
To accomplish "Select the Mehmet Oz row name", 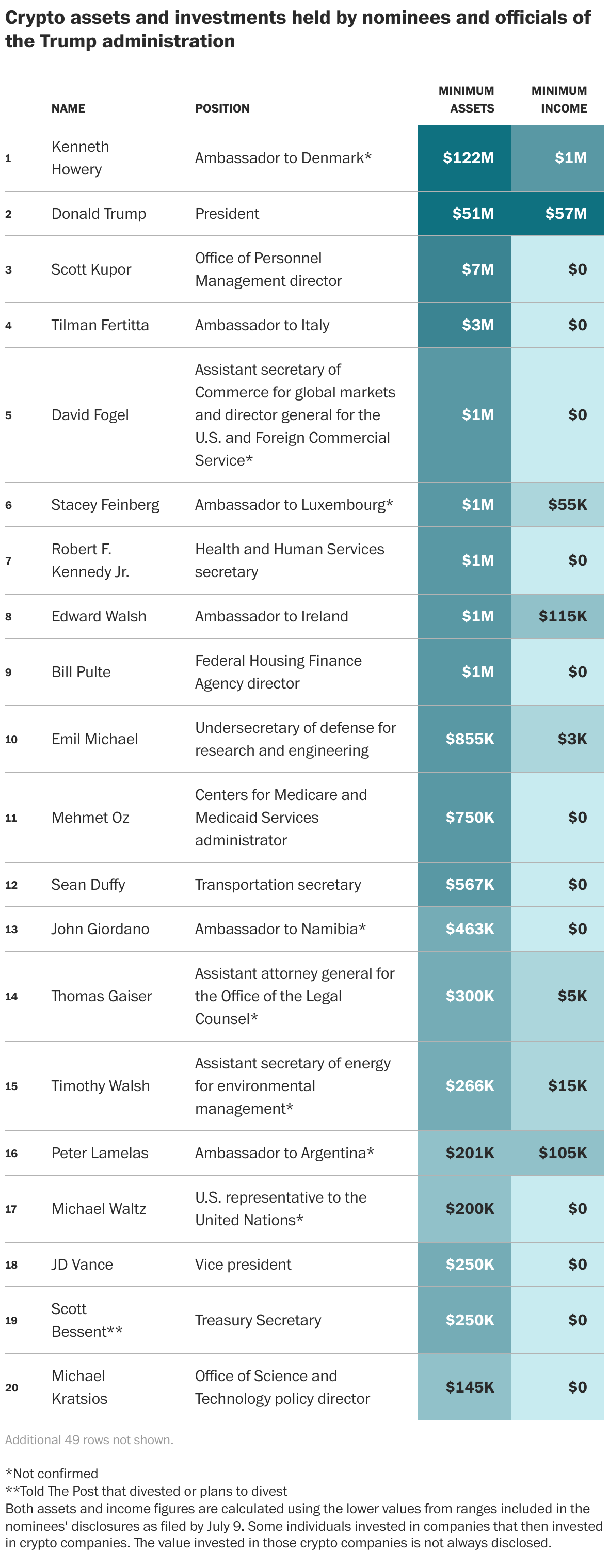I will click(x=90, y=818).
